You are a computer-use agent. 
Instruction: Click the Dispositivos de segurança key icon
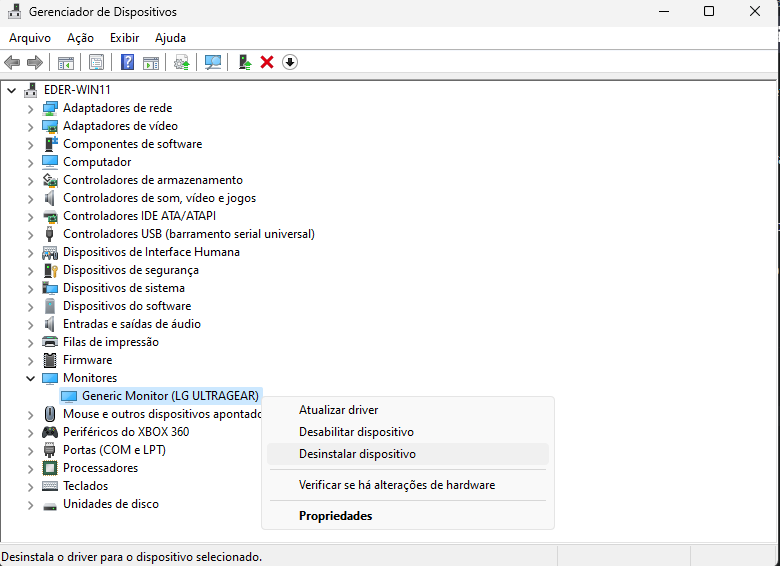(51, 270)
